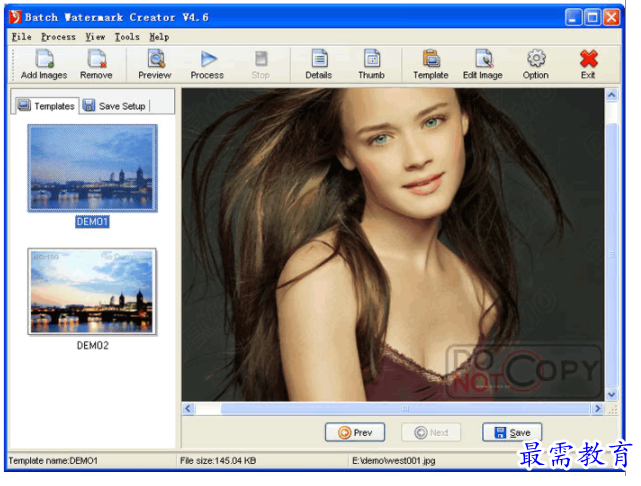Open the Tools menu
The image size is (641, 486).
tap(127, 37)
